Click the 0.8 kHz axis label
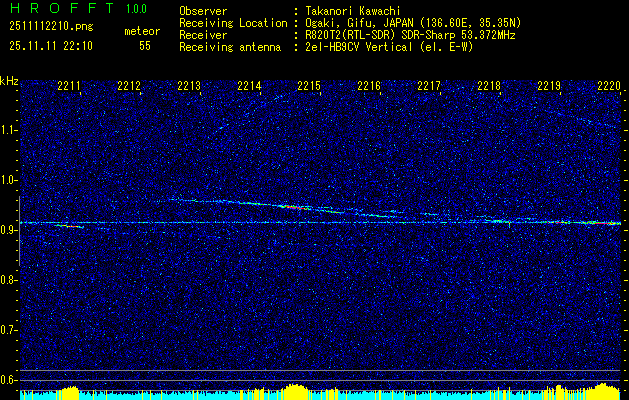This screenshot has width=629, height=400. click(x=9, y=280)
